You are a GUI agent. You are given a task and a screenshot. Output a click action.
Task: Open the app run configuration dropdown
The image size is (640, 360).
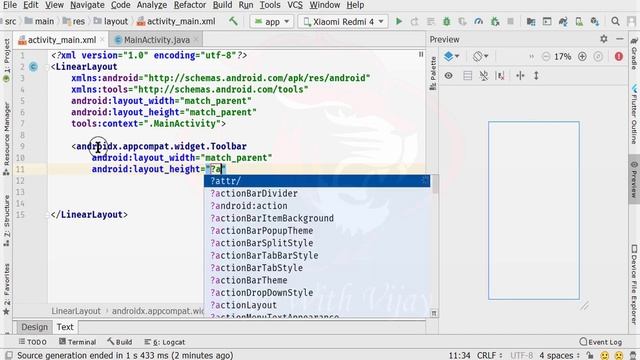point(272,22)
